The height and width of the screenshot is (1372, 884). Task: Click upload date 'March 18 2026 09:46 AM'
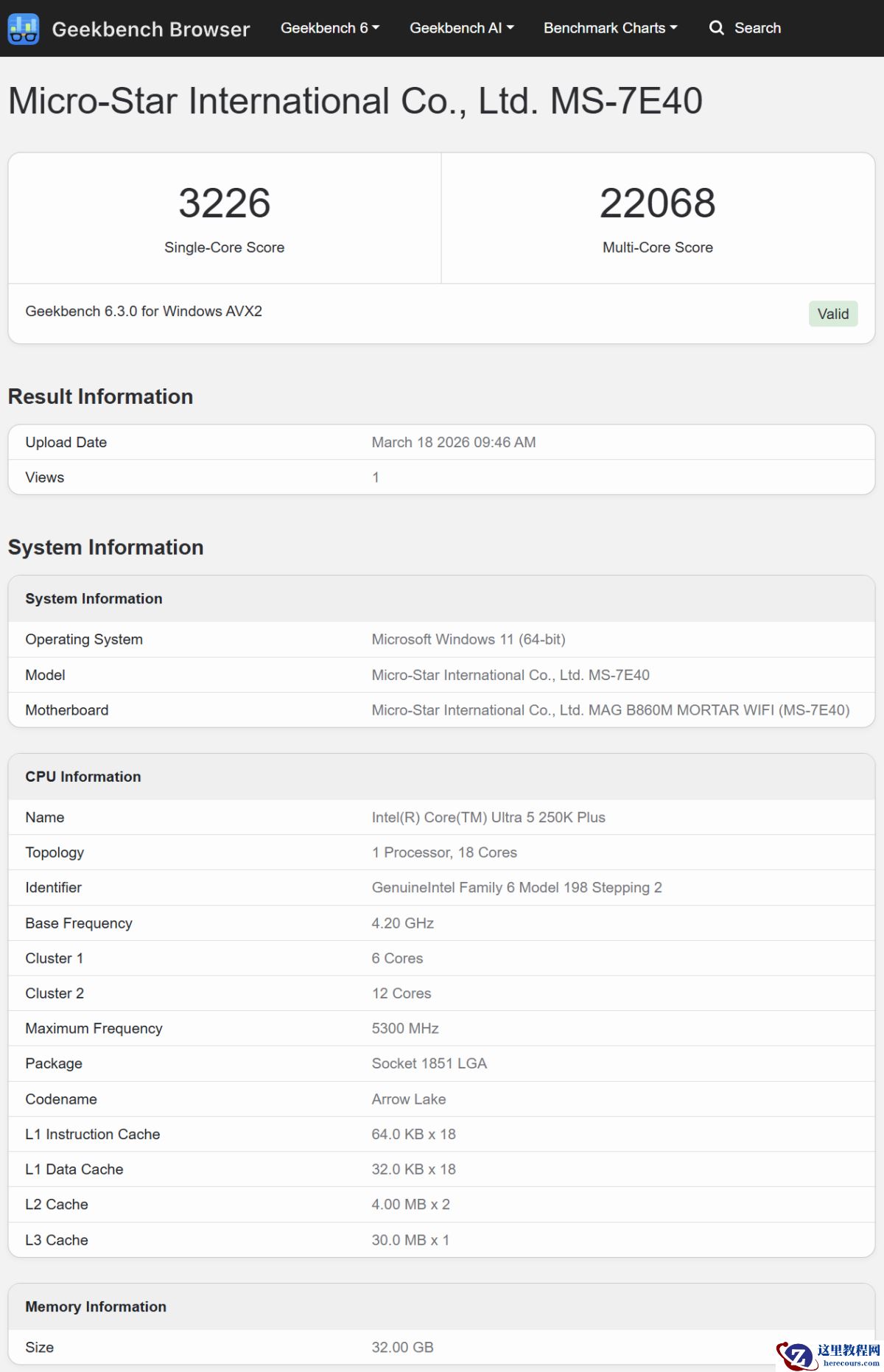[x=454, y=442]
